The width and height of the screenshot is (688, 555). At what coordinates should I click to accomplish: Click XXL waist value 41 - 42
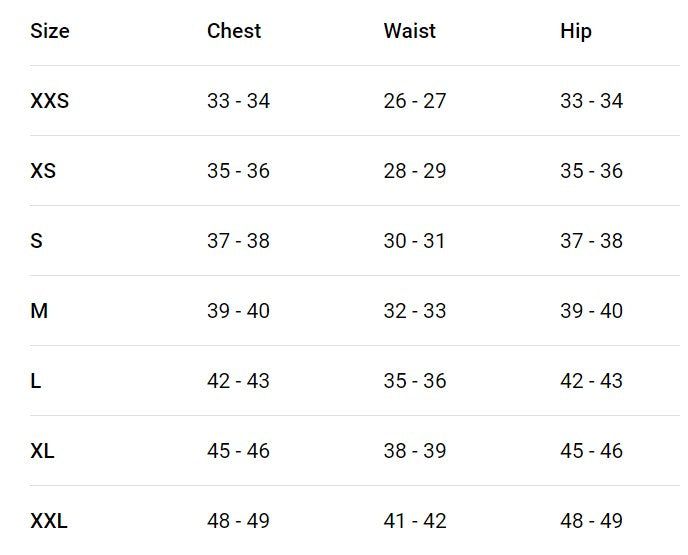[415, 521]
